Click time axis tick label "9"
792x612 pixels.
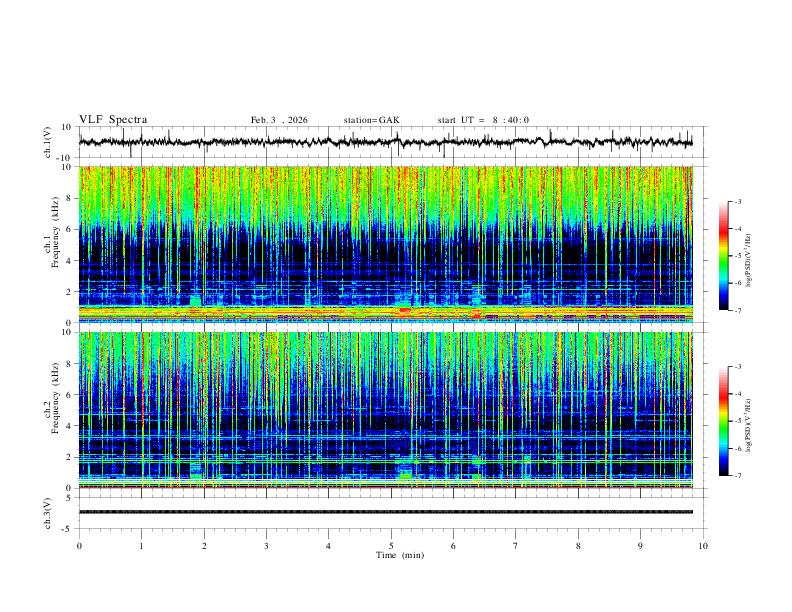[x=640, y=546]
